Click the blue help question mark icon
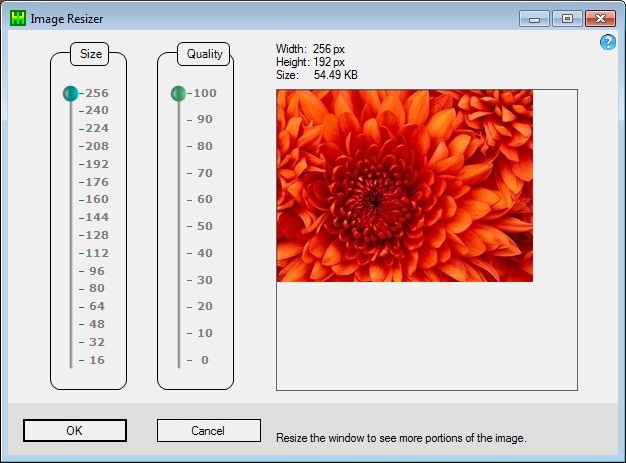Viewport: 626px width, 463px height. pyautogui.click(x=608, y=42)
